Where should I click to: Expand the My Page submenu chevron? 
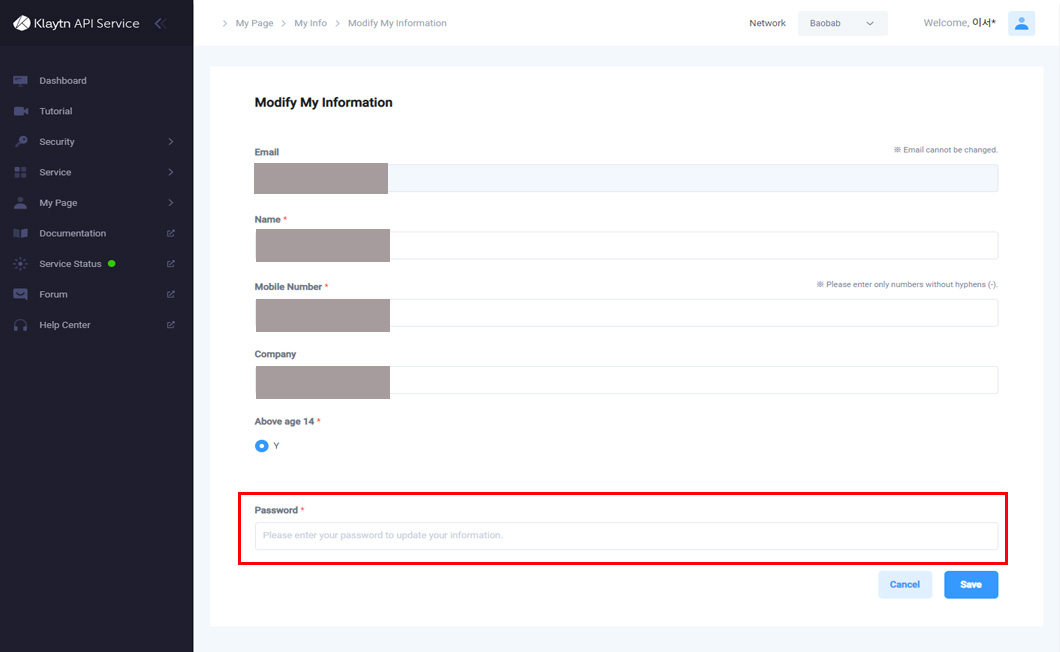coord(170,202)
